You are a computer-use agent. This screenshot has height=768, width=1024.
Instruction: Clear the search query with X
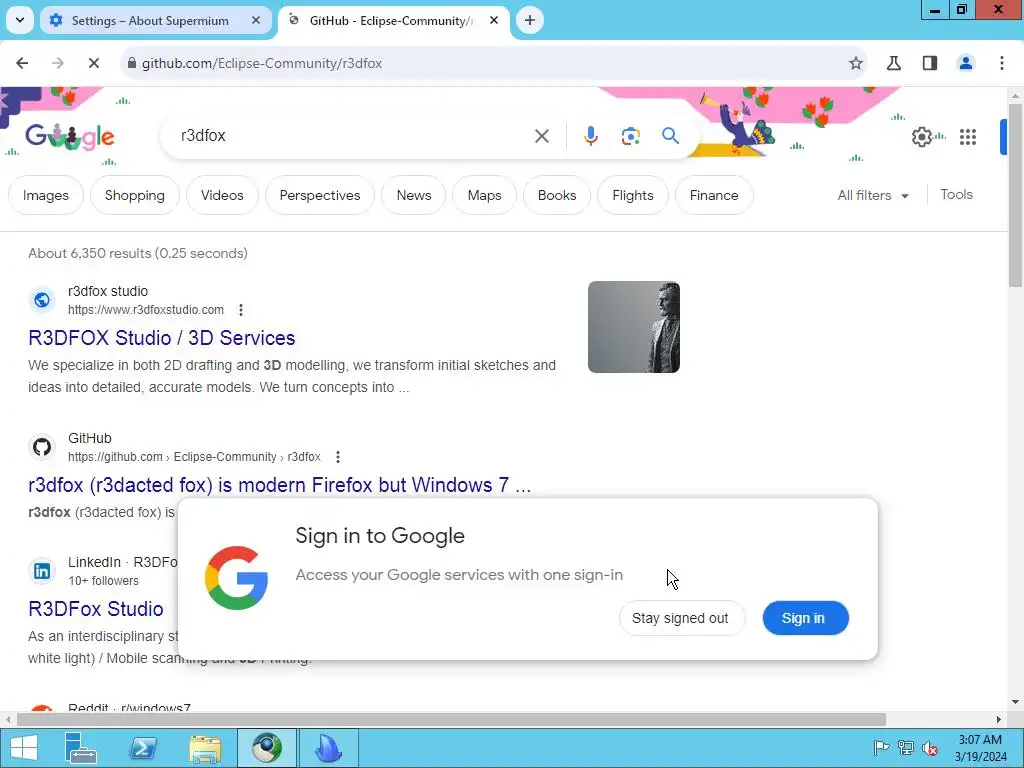coord(541,136)
